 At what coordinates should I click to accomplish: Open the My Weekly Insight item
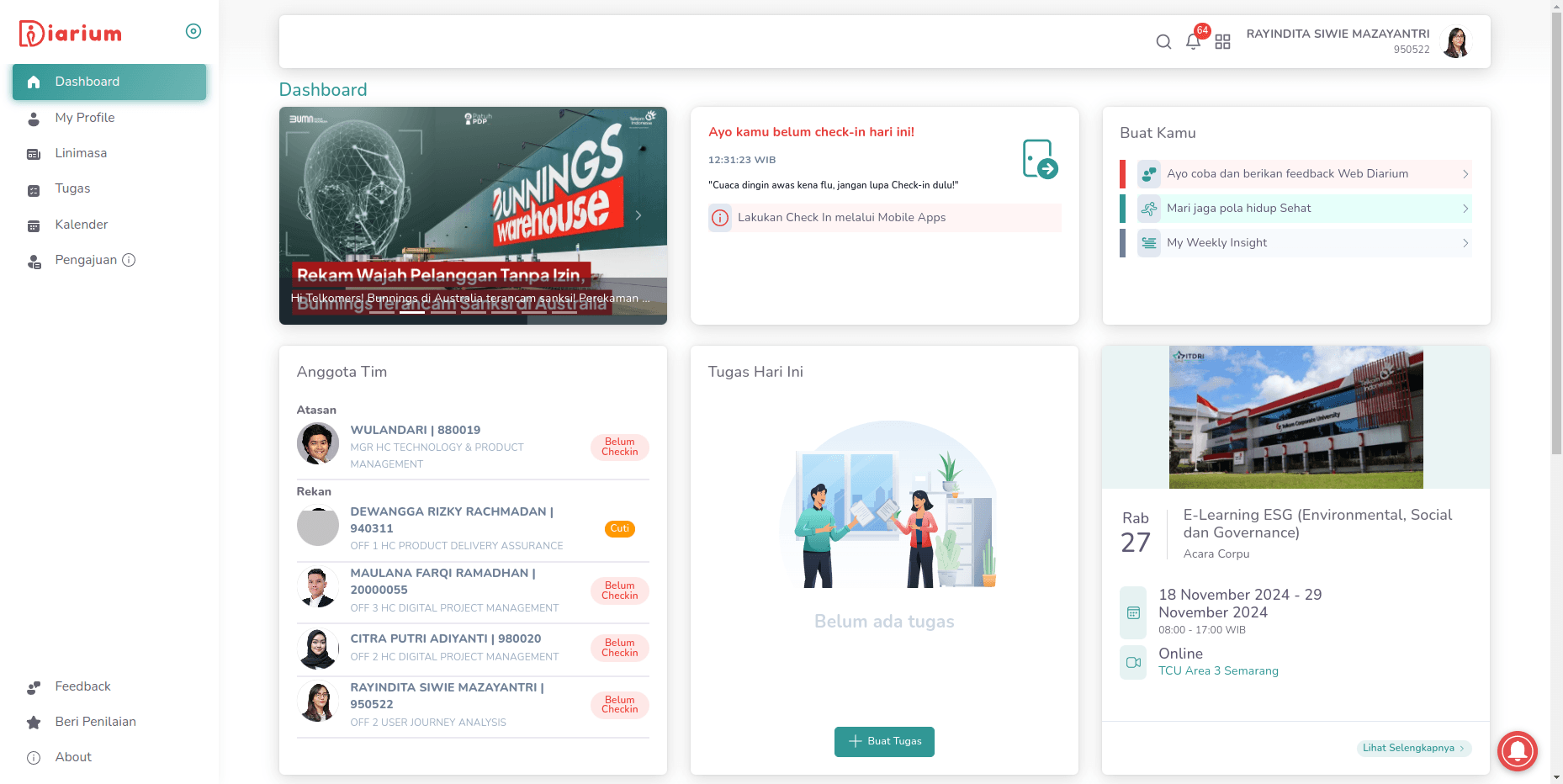[x=1295, y=243]
